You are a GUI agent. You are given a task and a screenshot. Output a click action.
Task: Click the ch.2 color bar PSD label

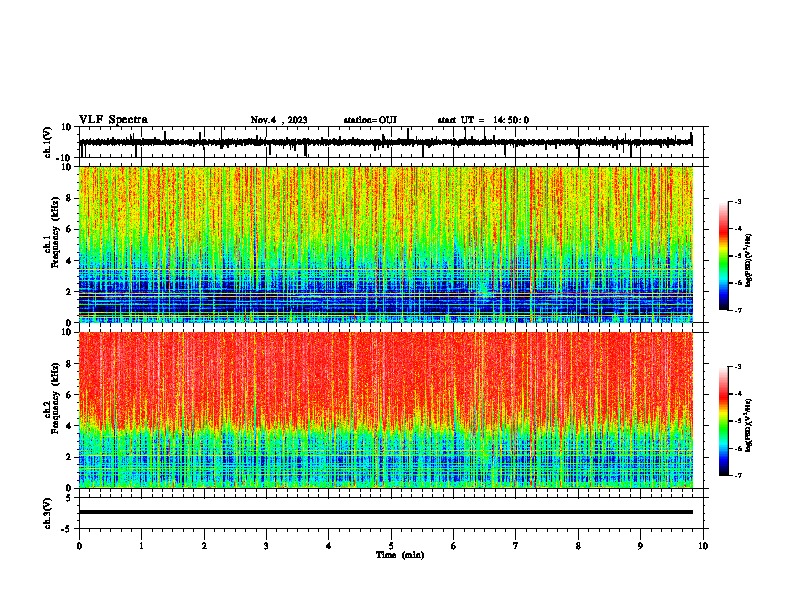tap(749, 426)
